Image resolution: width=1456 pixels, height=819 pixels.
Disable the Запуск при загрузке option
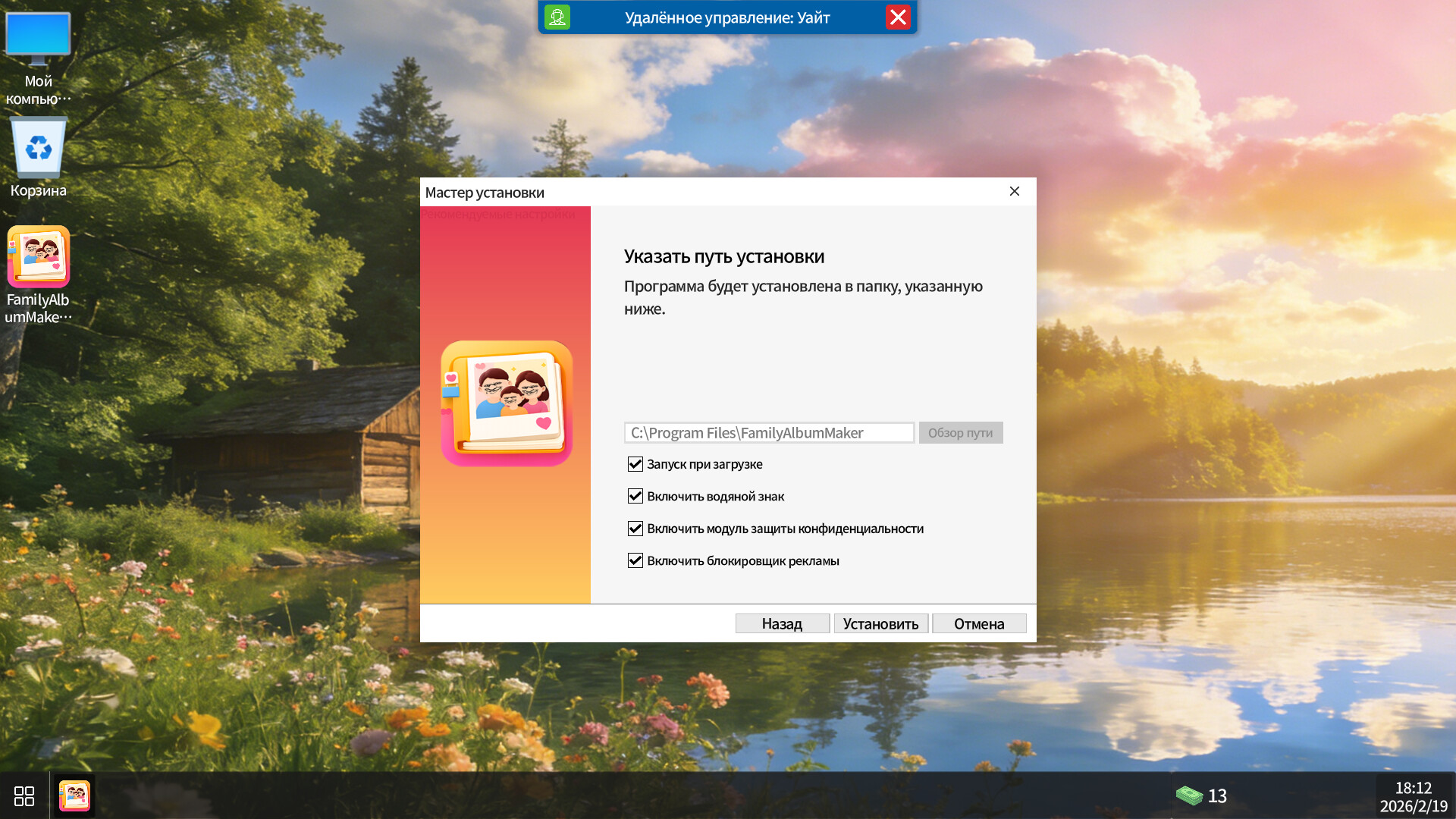pos(635,464)
